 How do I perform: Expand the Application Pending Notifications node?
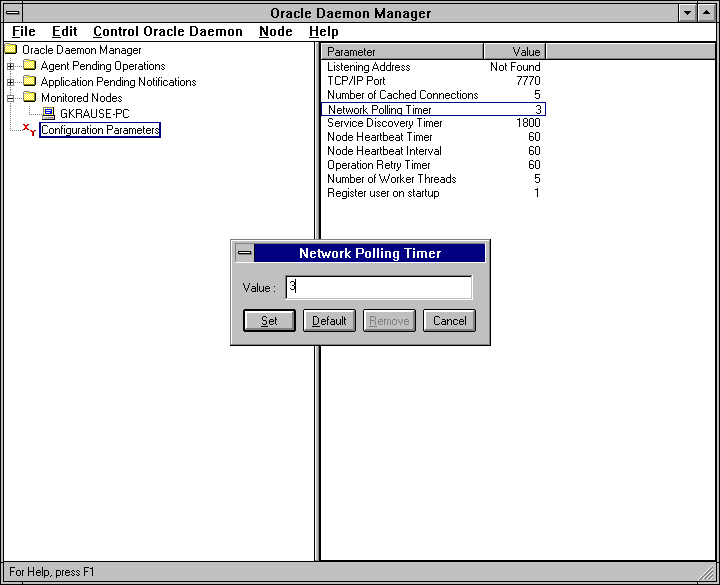click(11, 82)
